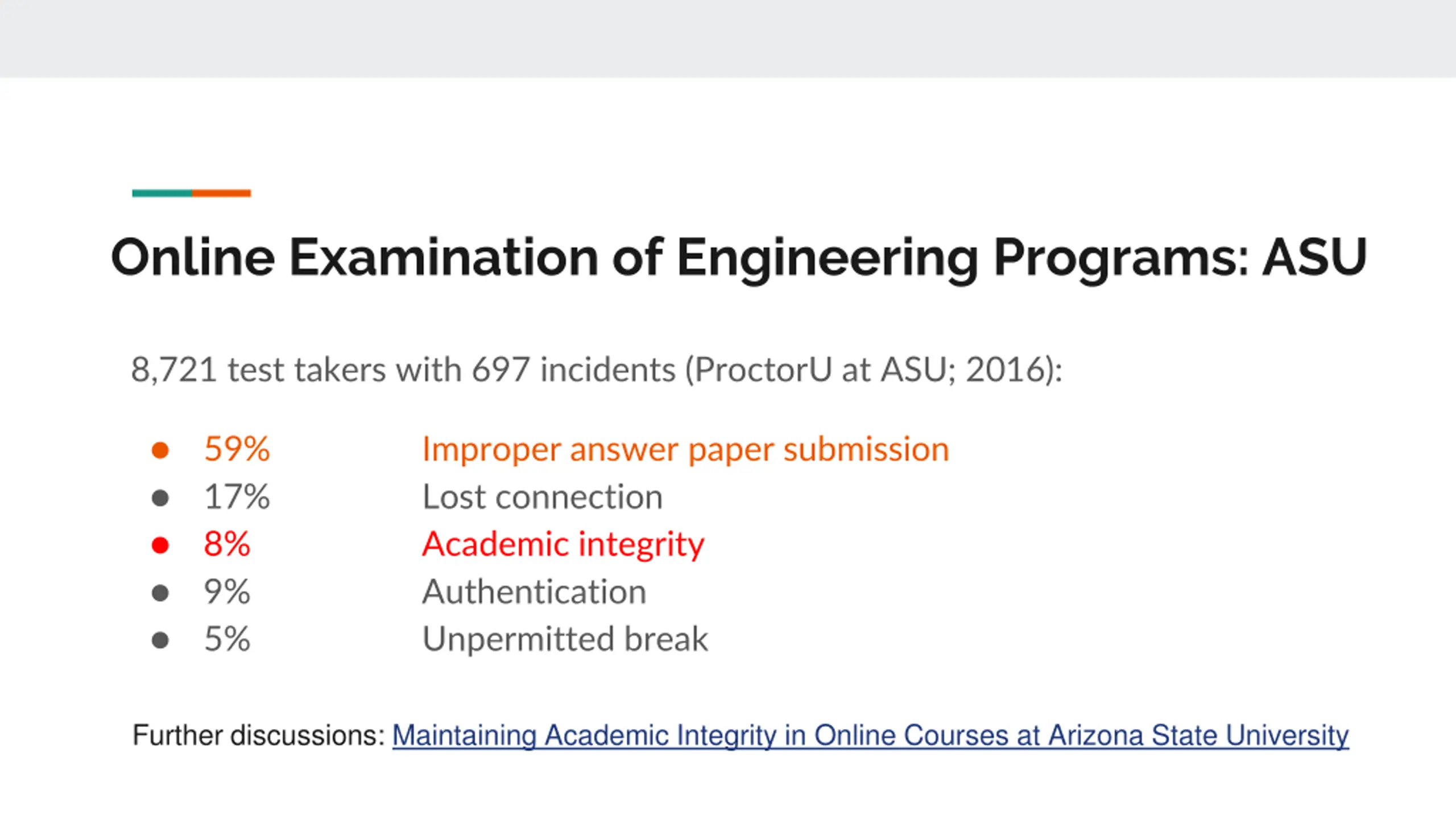Click the red bullet dot beside 8%
Viewport: 1456px width, 819px height.
coord(160,545)
